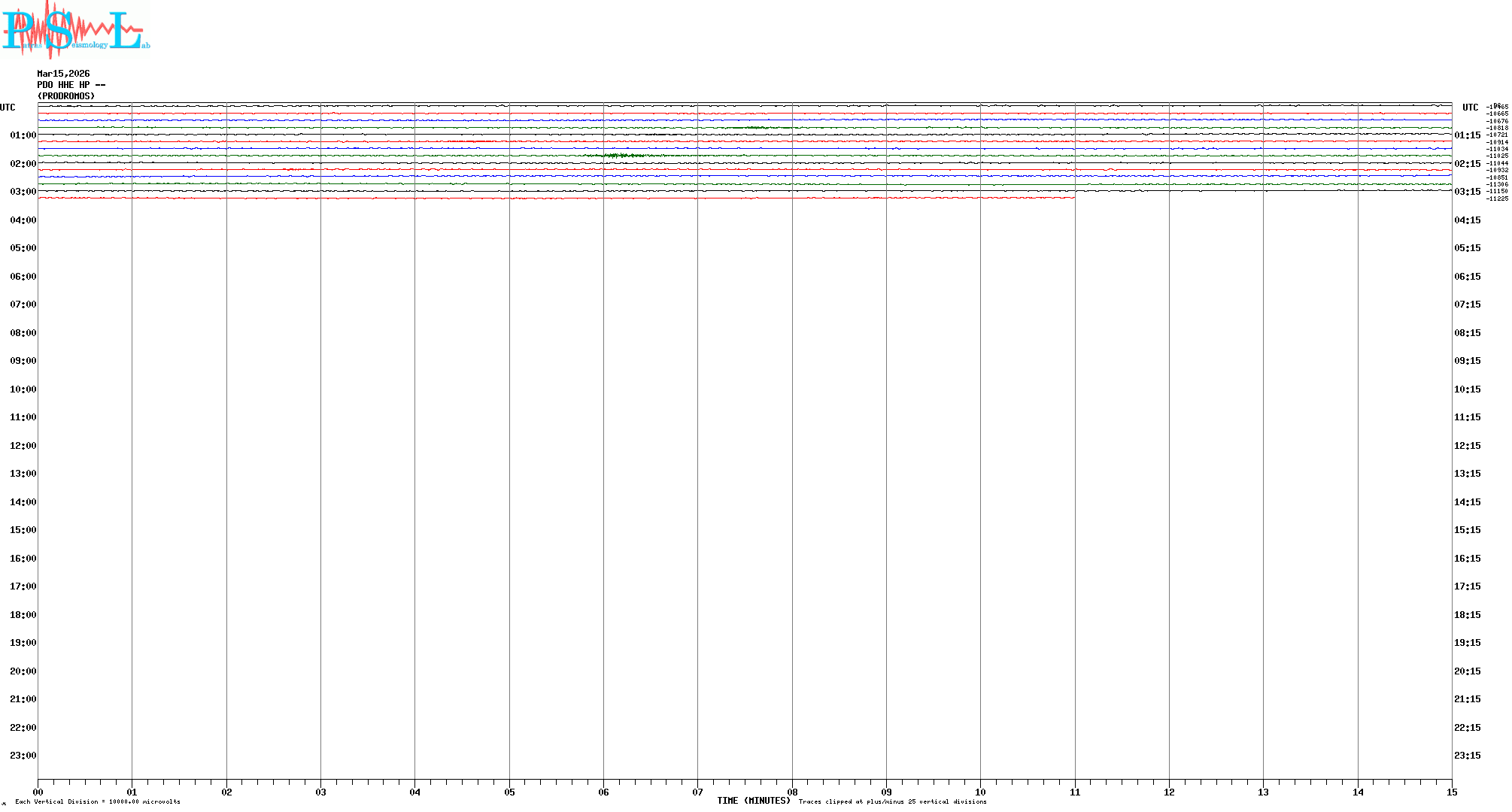Click the (PRODROMOS) station name text
1512x812 pixels.
point(66,96)
